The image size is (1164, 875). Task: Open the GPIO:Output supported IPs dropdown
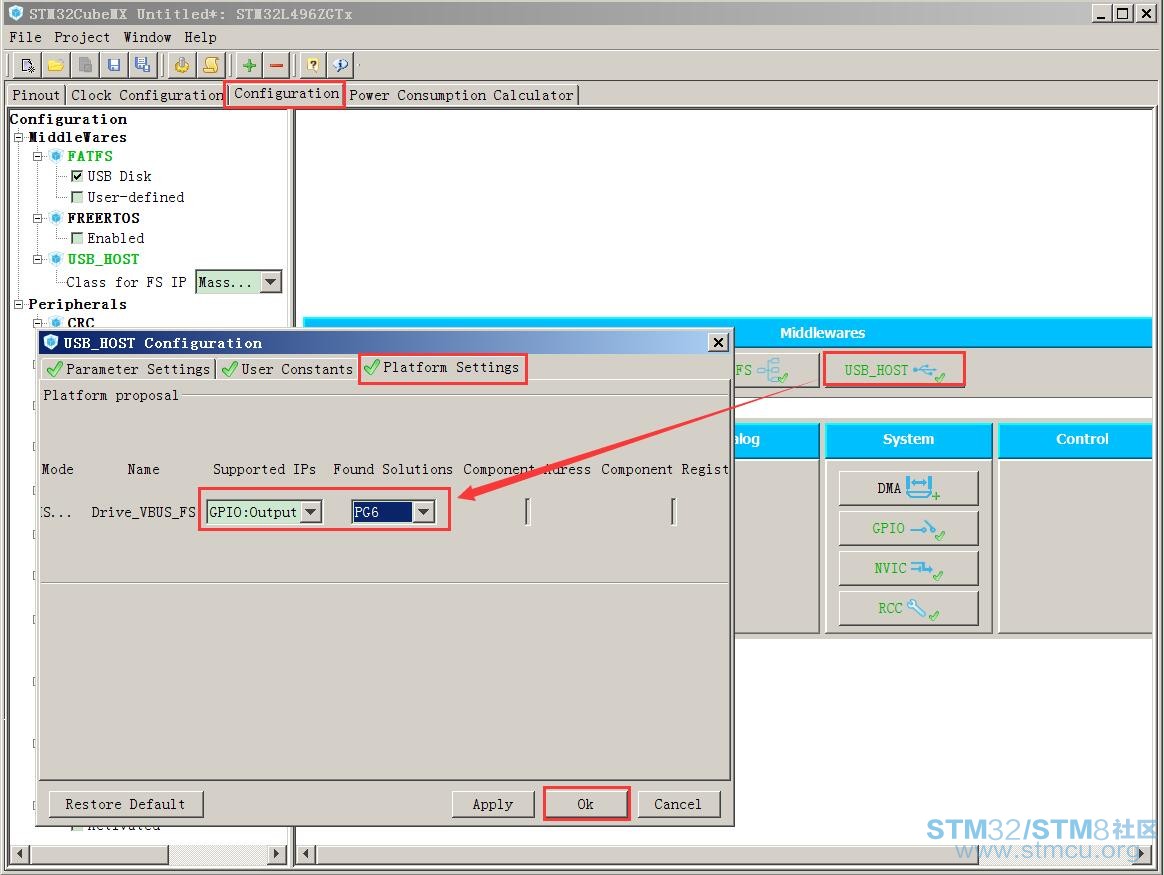[x=312, y=512]
